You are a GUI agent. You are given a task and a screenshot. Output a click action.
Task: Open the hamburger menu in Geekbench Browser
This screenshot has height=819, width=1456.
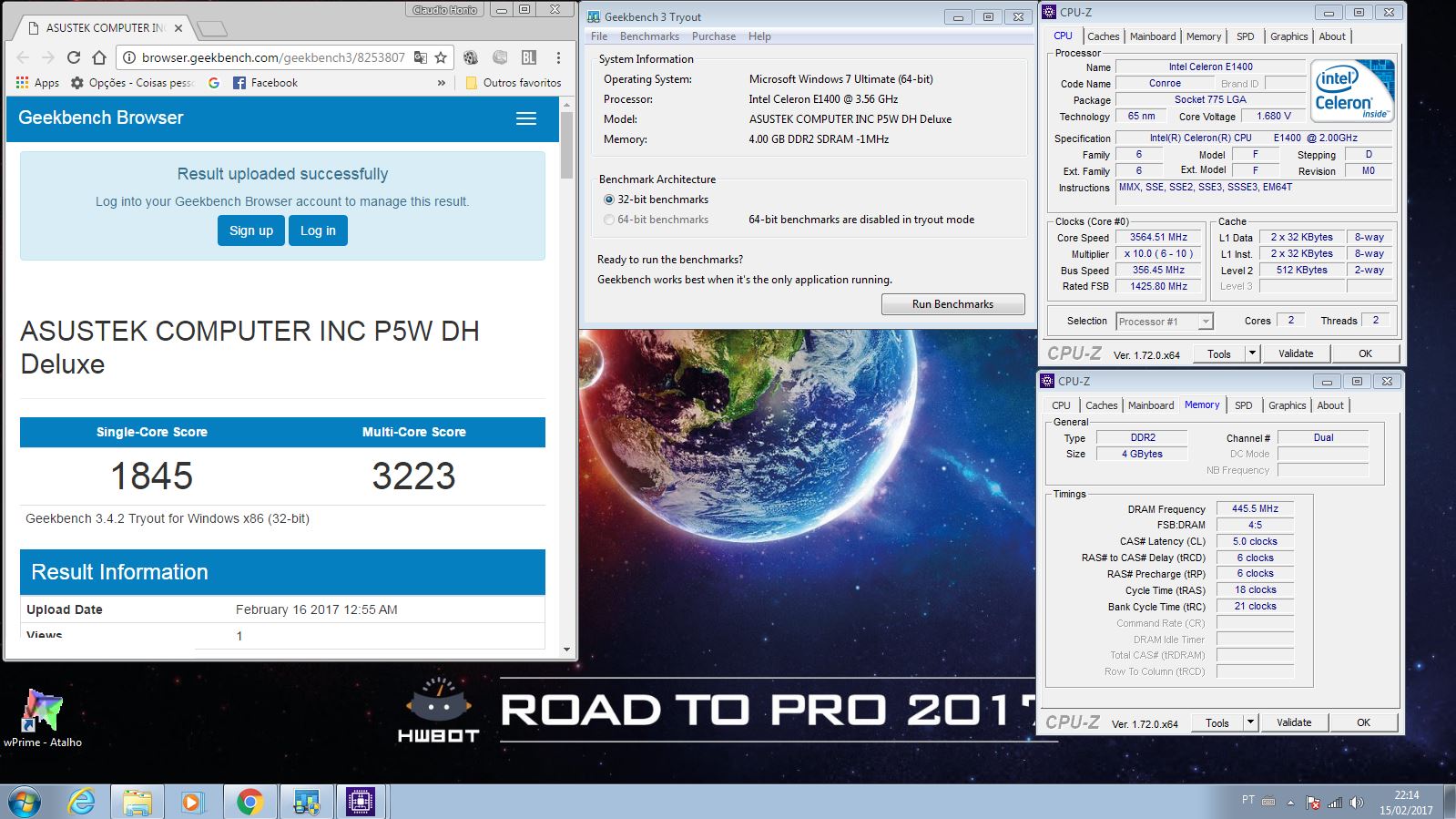526,118
